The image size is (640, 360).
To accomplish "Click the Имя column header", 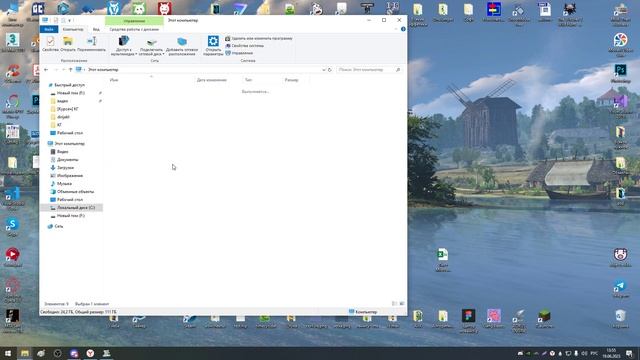I will 151,80.
